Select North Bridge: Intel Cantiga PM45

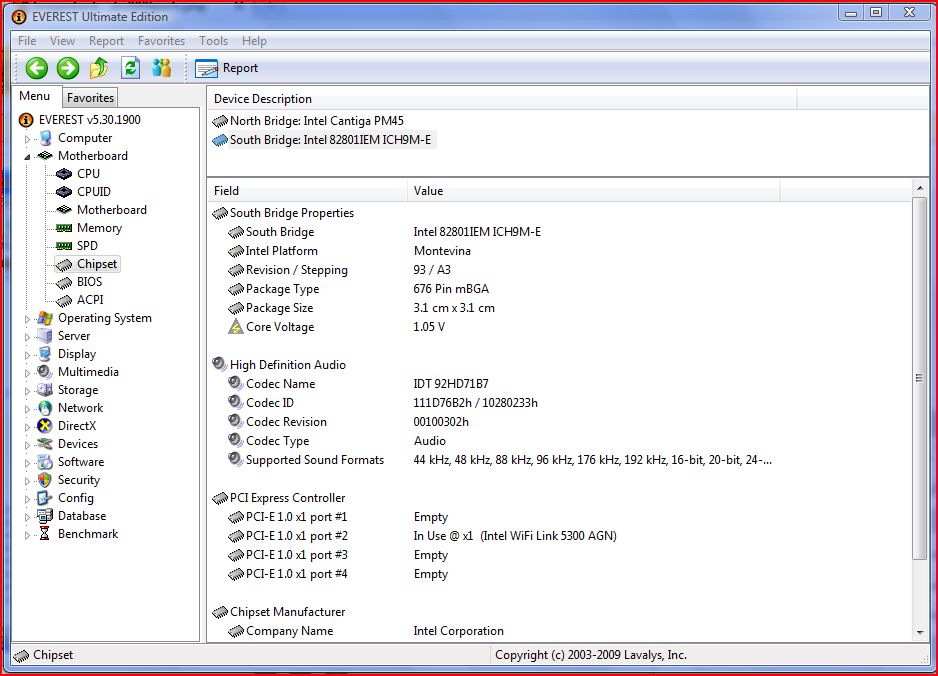[309, 121]
